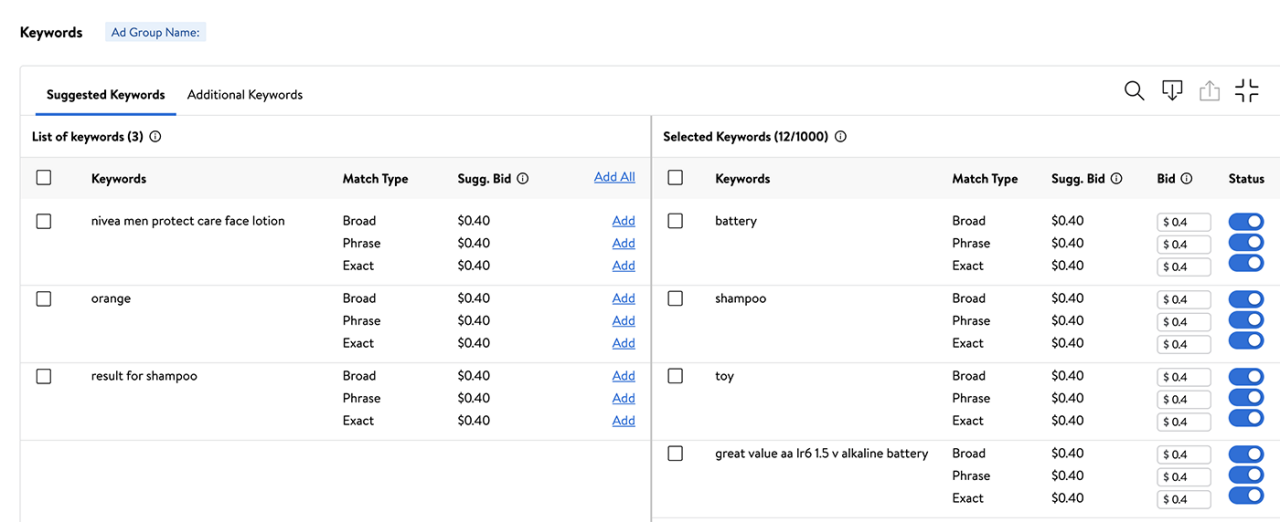Add orange keyword Phrase match
1280x522 pixels.
click(624, 321)
